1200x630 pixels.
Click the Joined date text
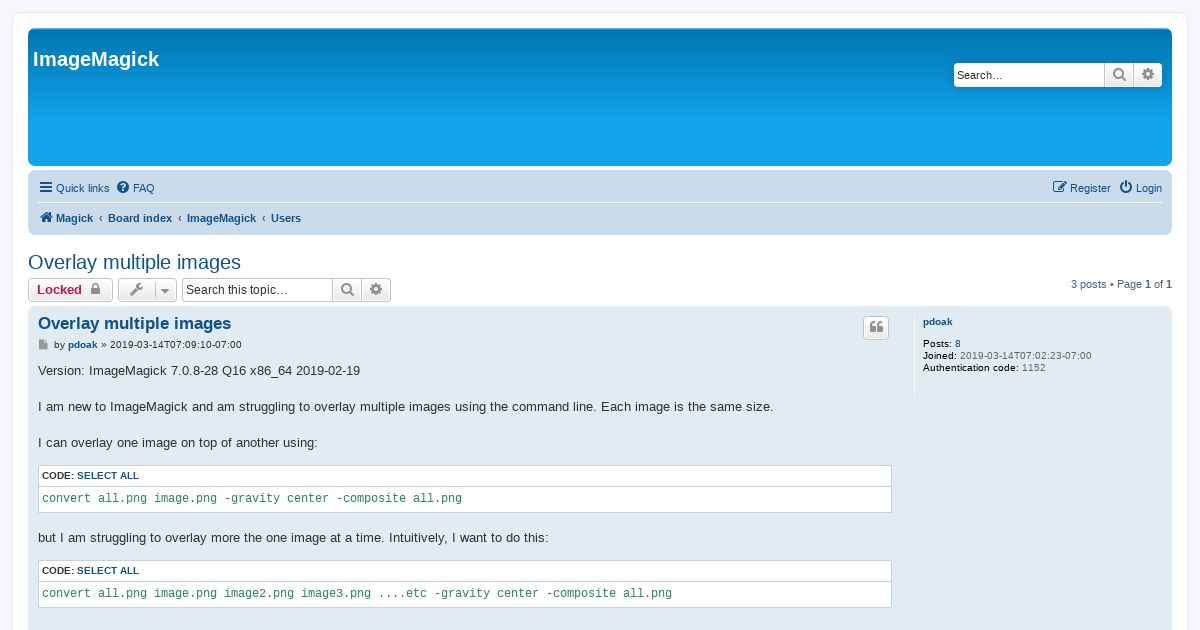[1007, 356]
